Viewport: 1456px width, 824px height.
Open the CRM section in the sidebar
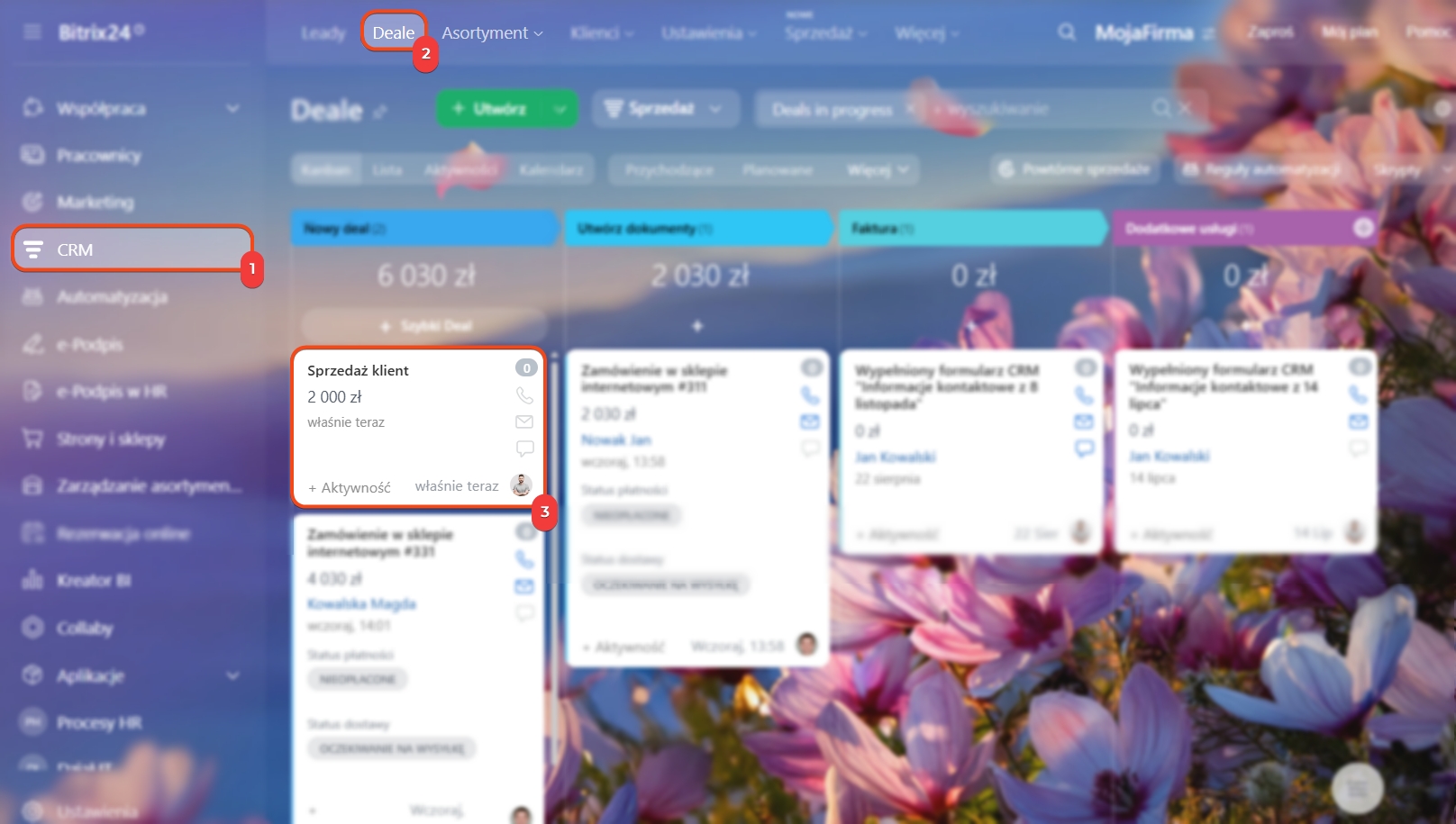132,249
